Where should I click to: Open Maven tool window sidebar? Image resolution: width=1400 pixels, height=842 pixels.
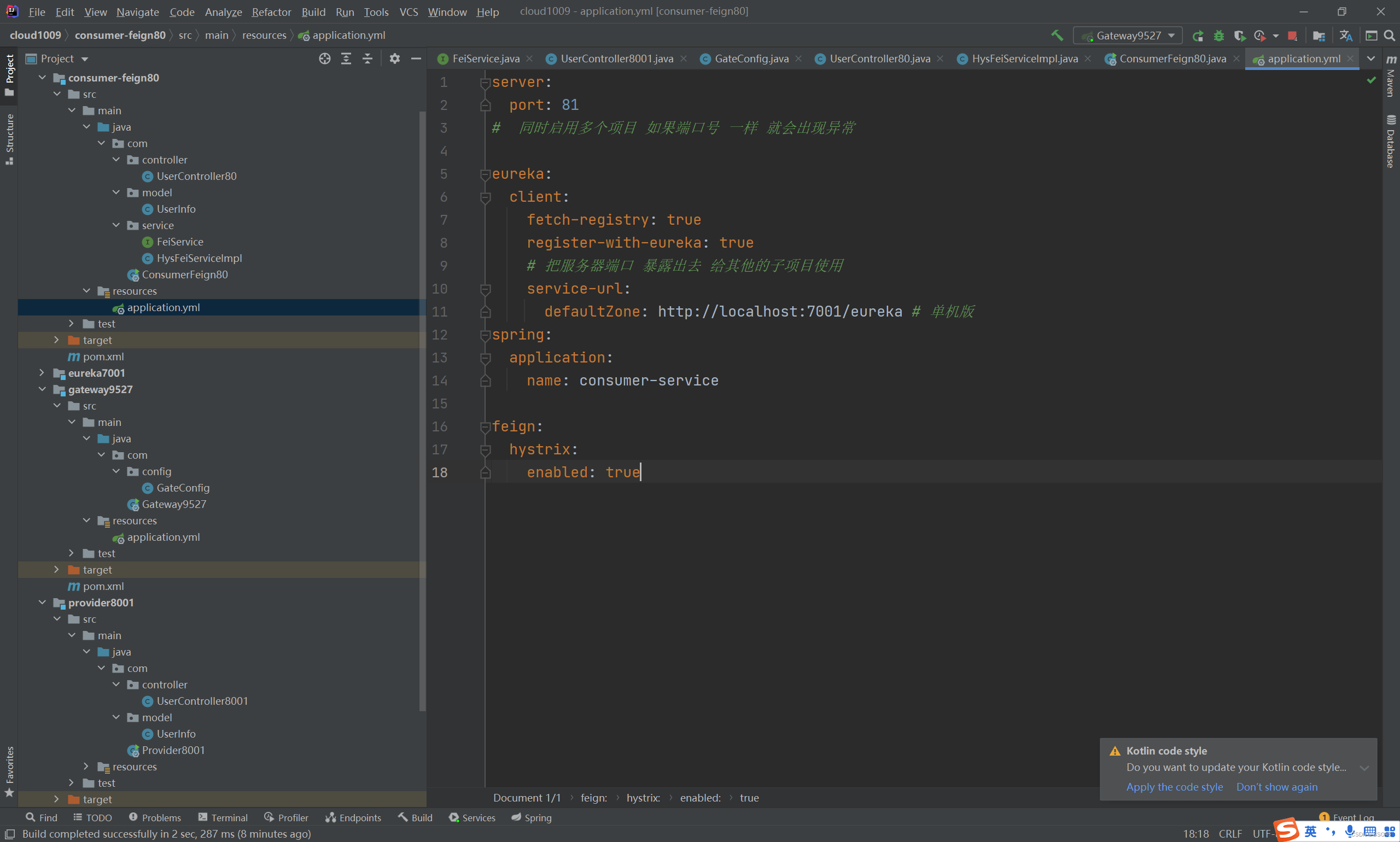click(1390, 77)
